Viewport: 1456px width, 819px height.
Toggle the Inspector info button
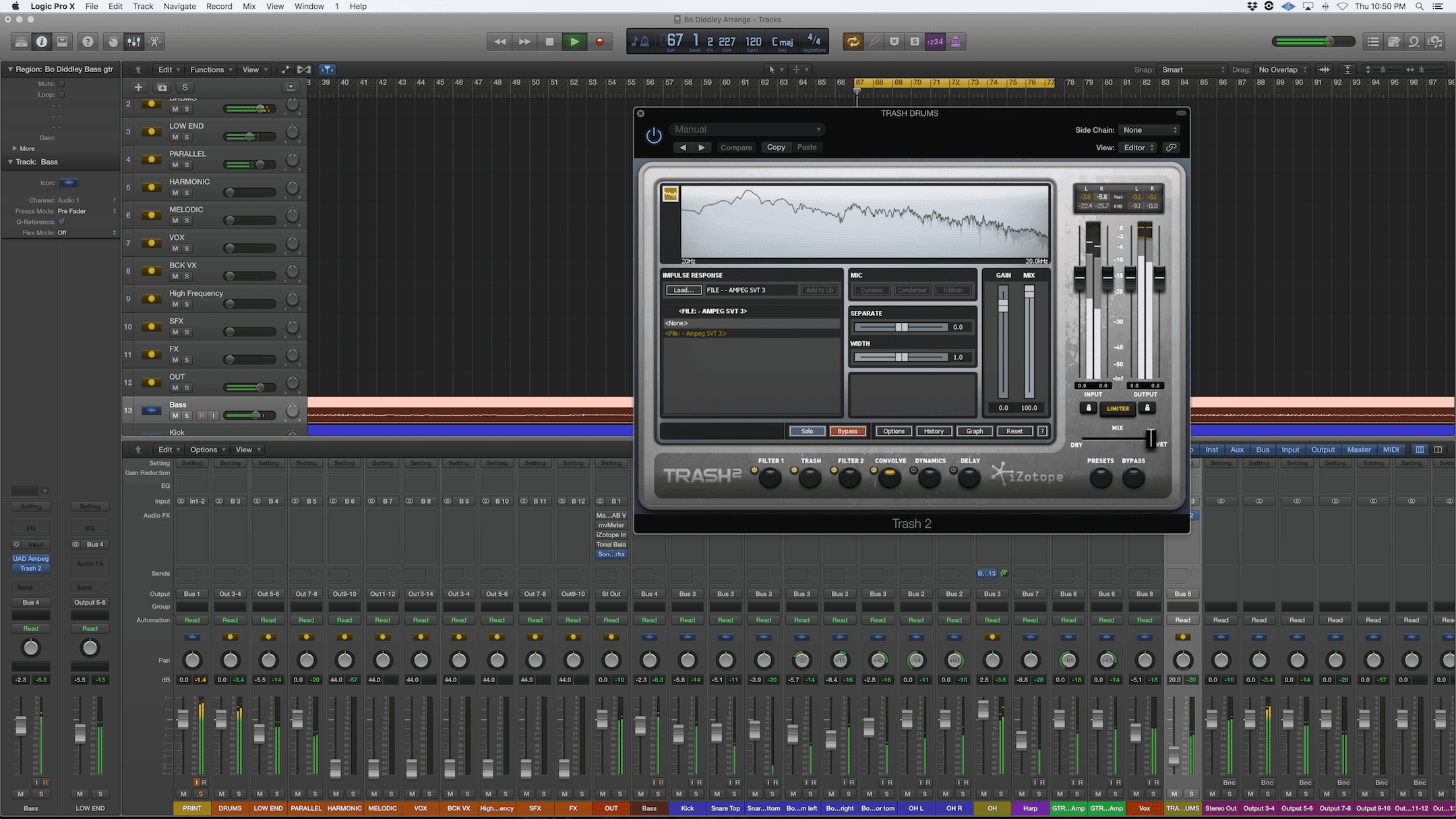click(42, 42)
